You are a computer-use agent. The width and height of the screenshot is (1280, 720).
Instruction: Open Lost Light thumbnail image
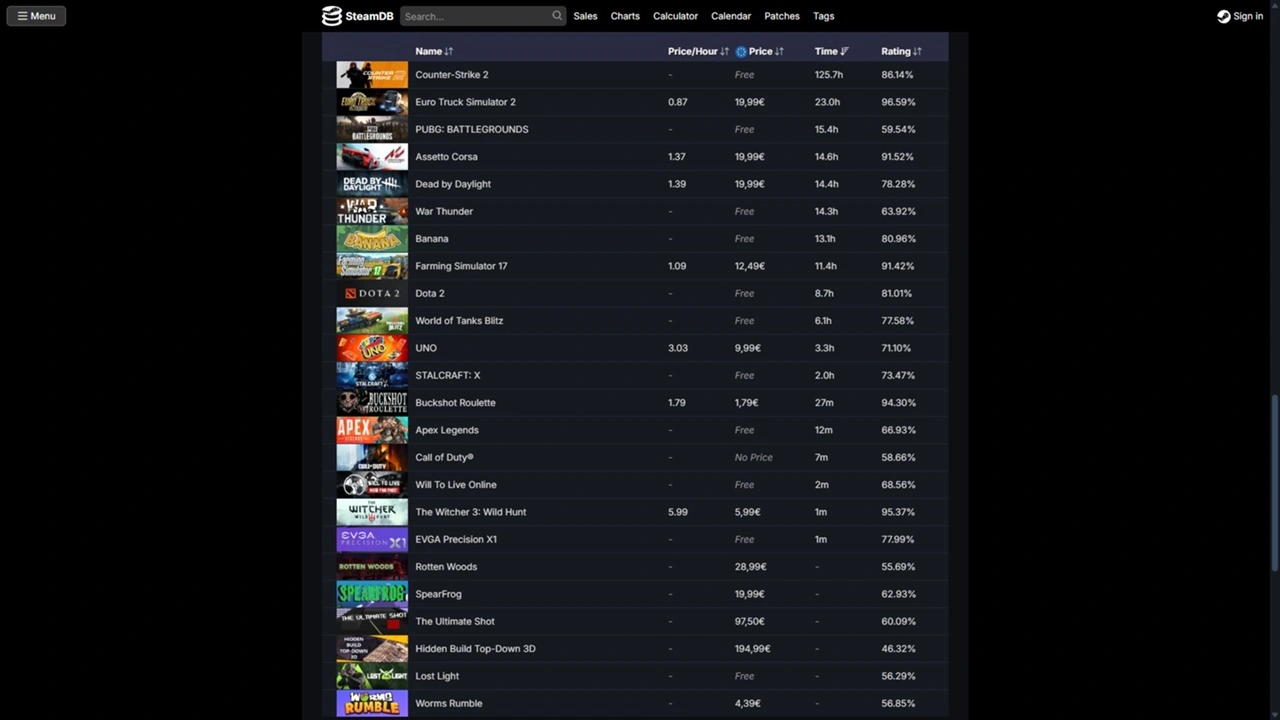click(372, 676)
